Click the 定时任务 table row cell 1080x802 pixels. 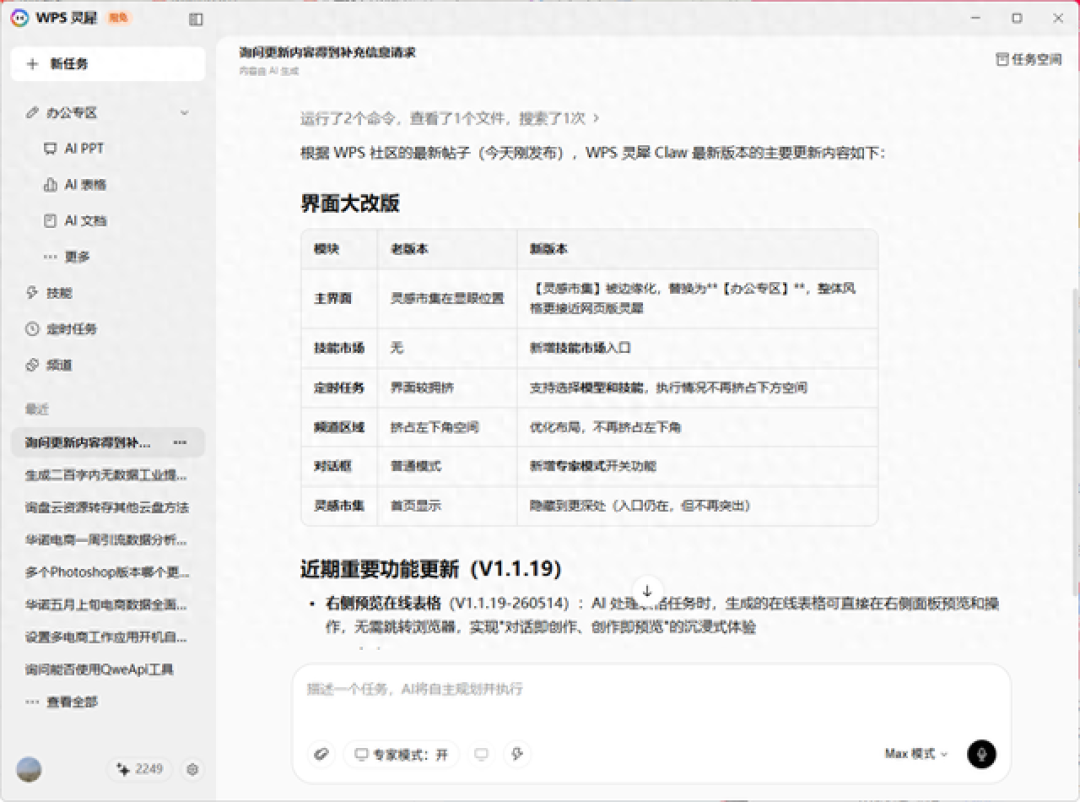click(x=339, y=388)
